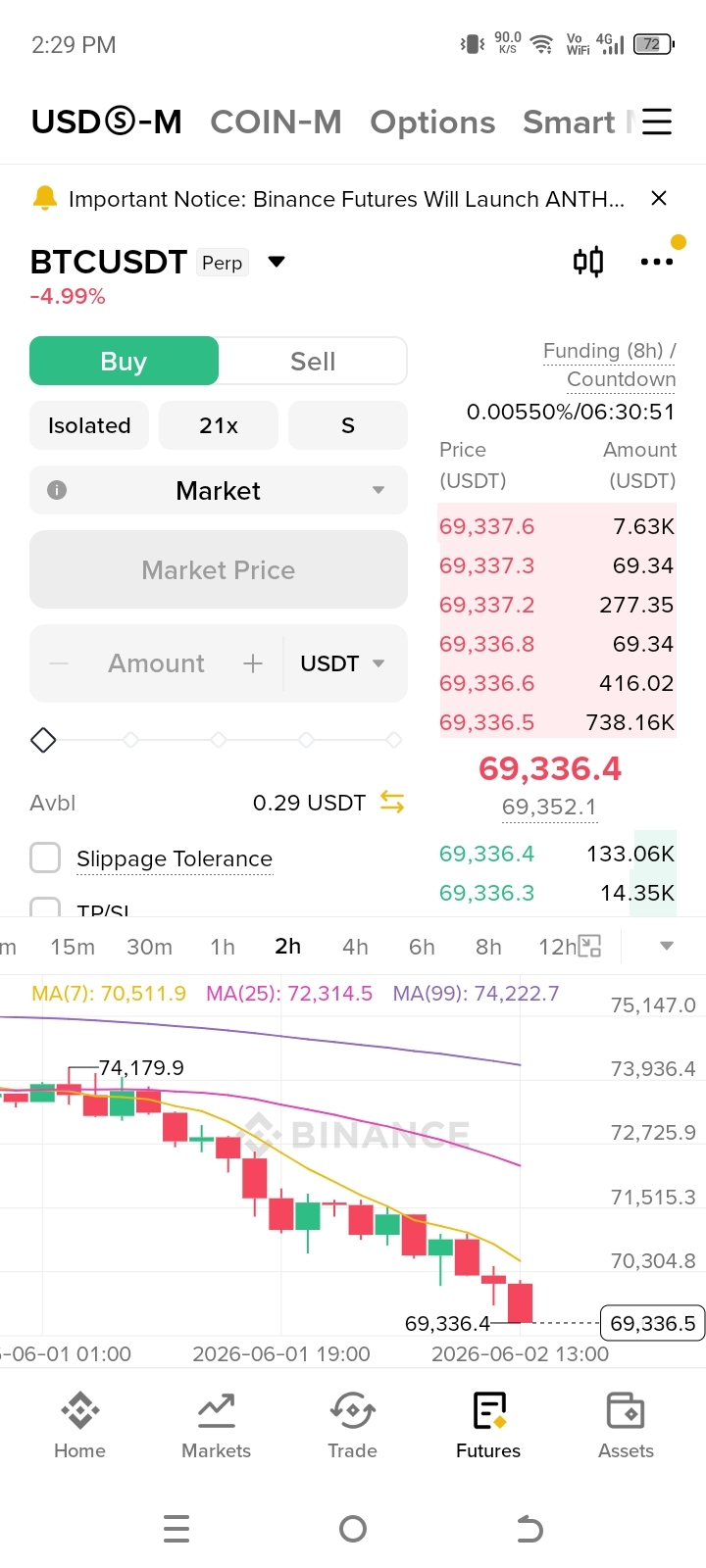
Task: Expand BTCUSDT pair selector arrow
Action: pos(277,262)
